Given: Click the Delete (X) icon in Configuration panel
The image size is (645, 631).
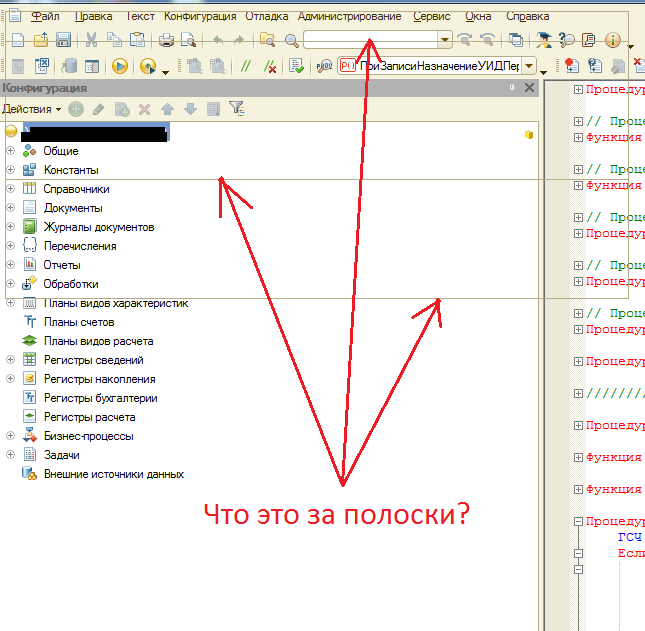Looking at the screenshot, I should (144, 109).
